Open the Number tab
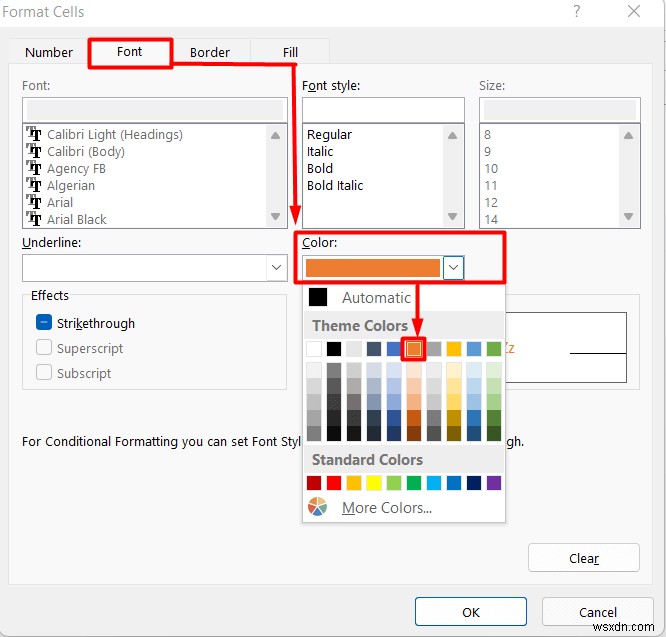The width and height of the screenshot is (666, 637). [49, 52]
